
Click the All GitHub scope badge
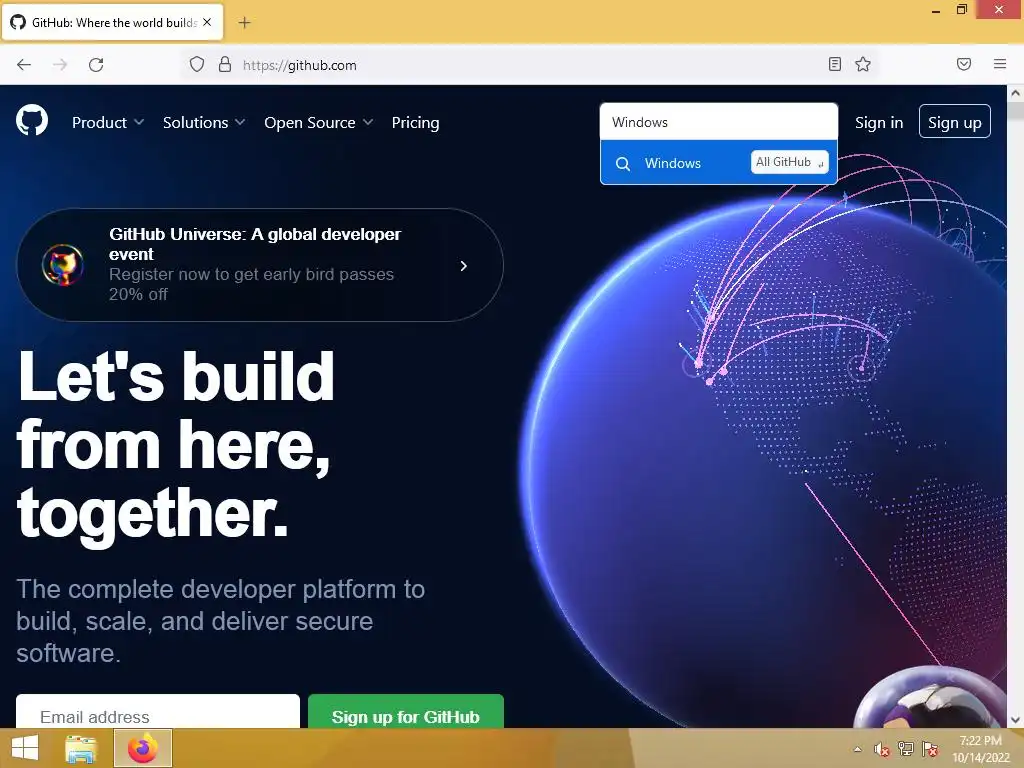[790, 162]
